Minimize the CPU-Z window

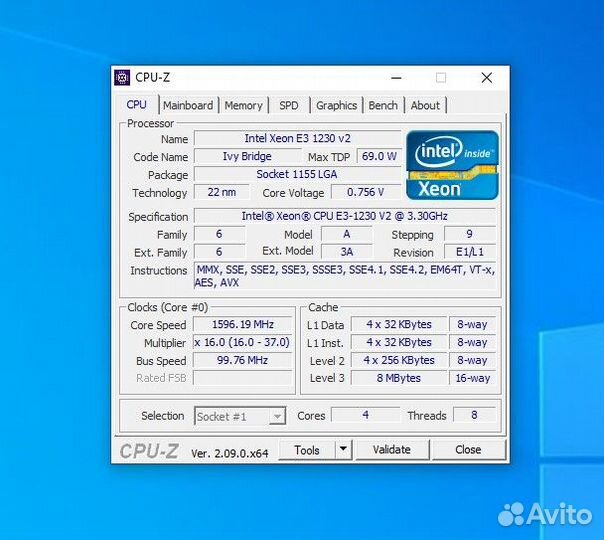(x=395, y=78)
